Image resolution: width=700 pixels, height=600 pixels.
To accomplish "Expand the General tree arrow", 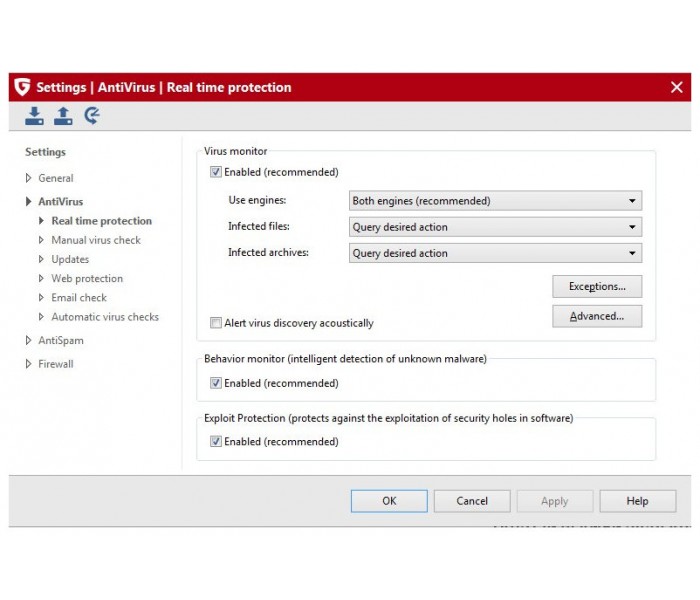I will coord(29,178).
